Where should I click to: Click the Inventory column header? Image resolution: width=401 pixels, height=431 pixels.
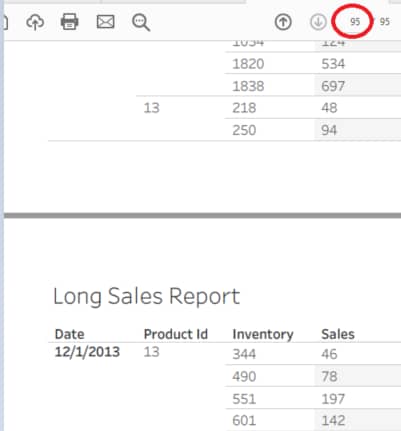click(x=263, y=334)
